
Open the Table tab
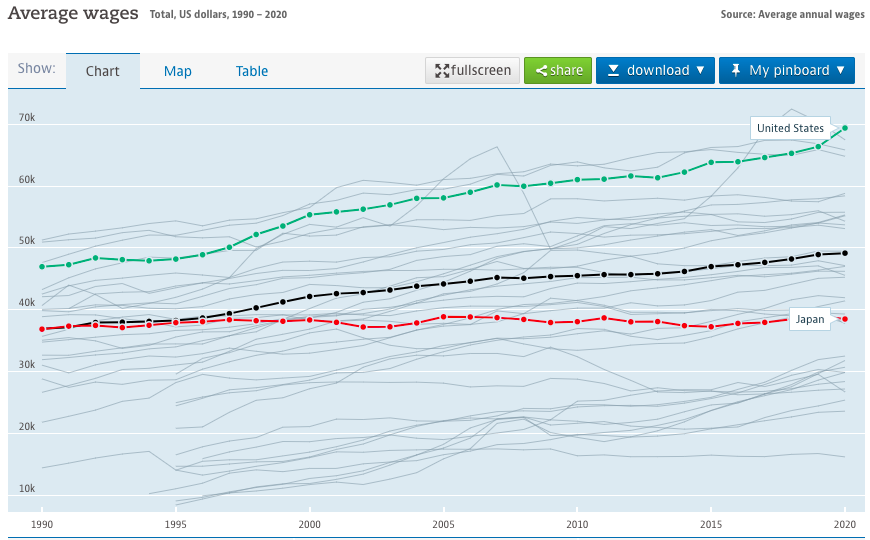(x=252, y=71)
